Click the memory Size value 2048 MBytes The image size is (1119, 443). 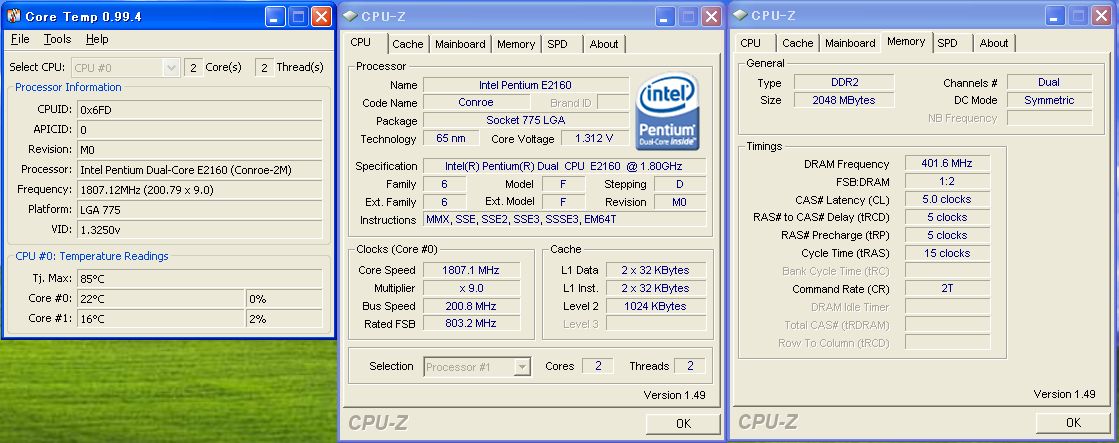click(x=844, y=101)
